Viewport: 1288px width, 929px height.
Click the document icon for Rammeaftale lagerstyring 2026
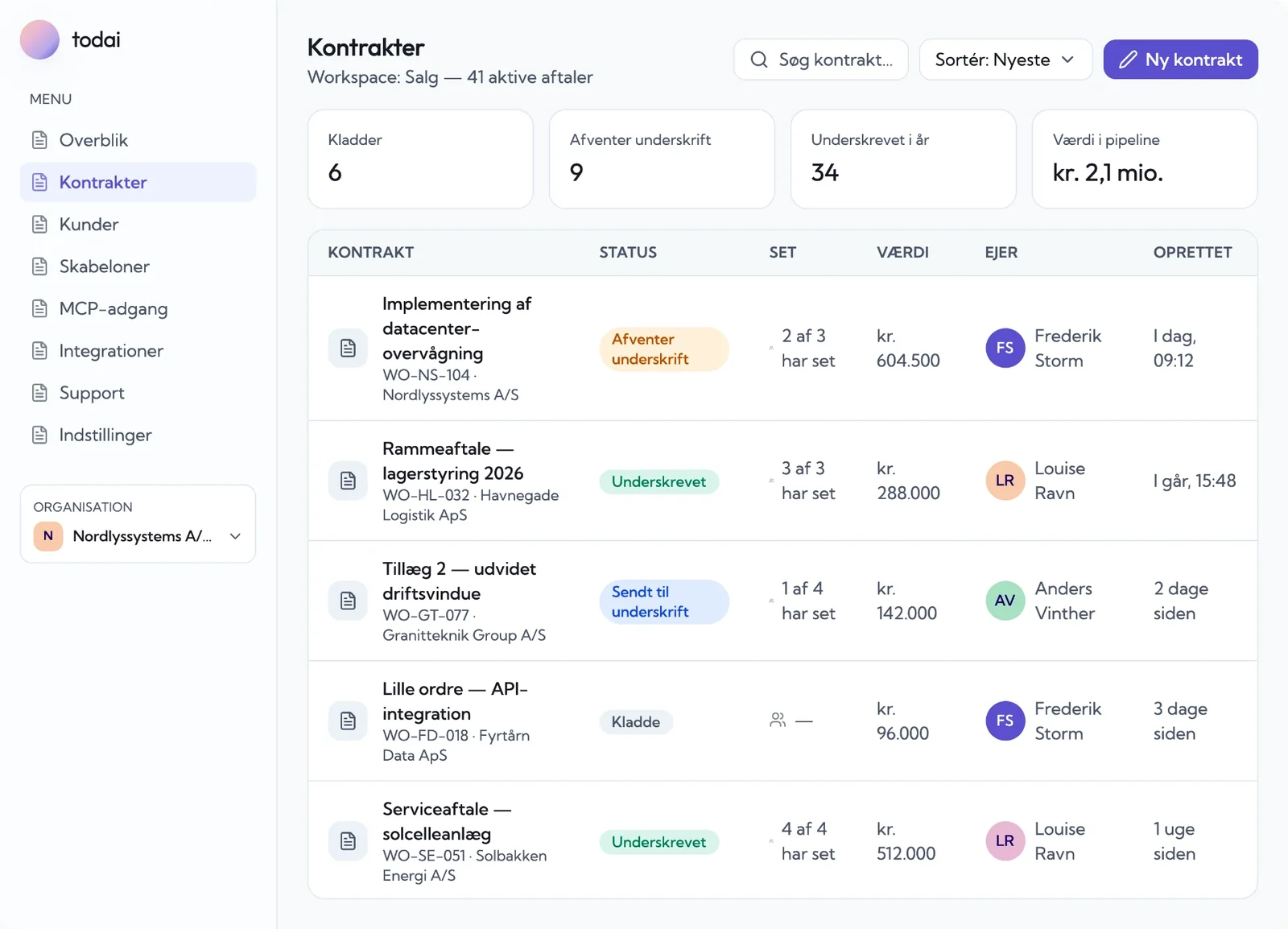point(348,481)
